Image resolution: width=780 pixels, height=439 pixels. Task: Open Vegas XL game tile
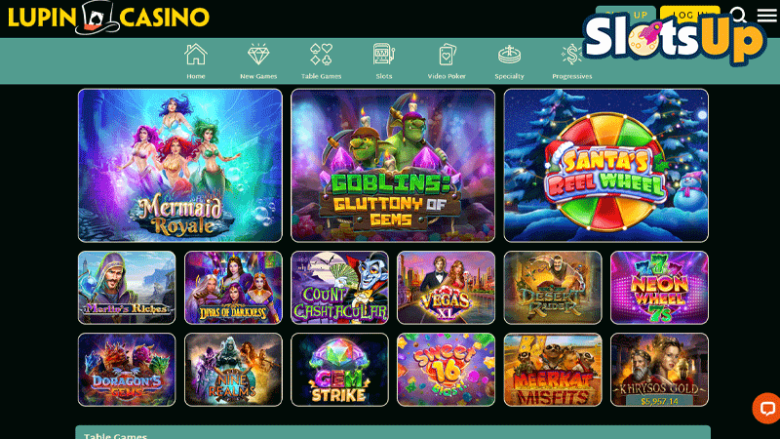click(446, 287)
